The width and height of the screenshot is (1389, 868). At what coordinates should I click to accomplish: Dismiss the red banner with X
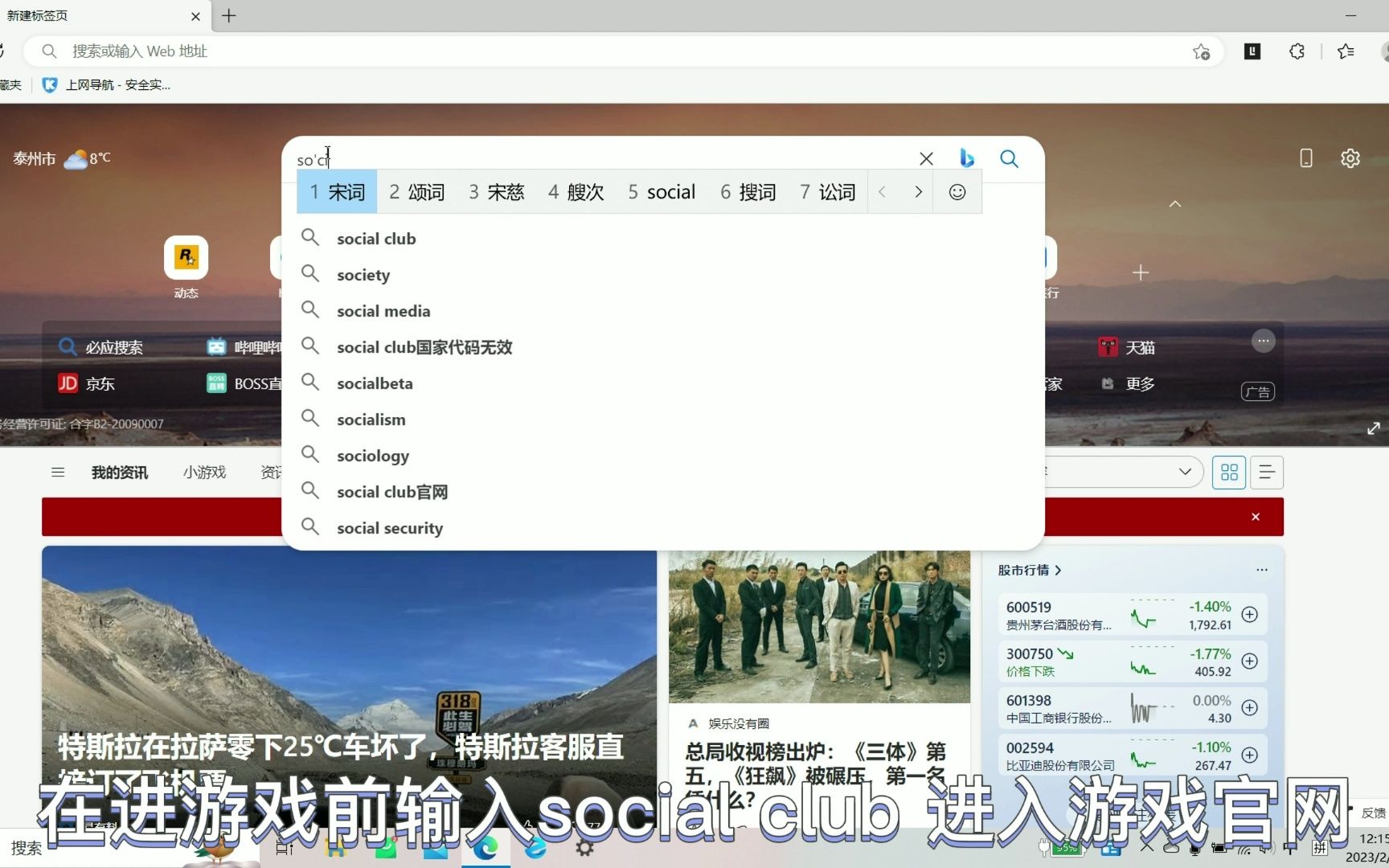[1256, 517]
